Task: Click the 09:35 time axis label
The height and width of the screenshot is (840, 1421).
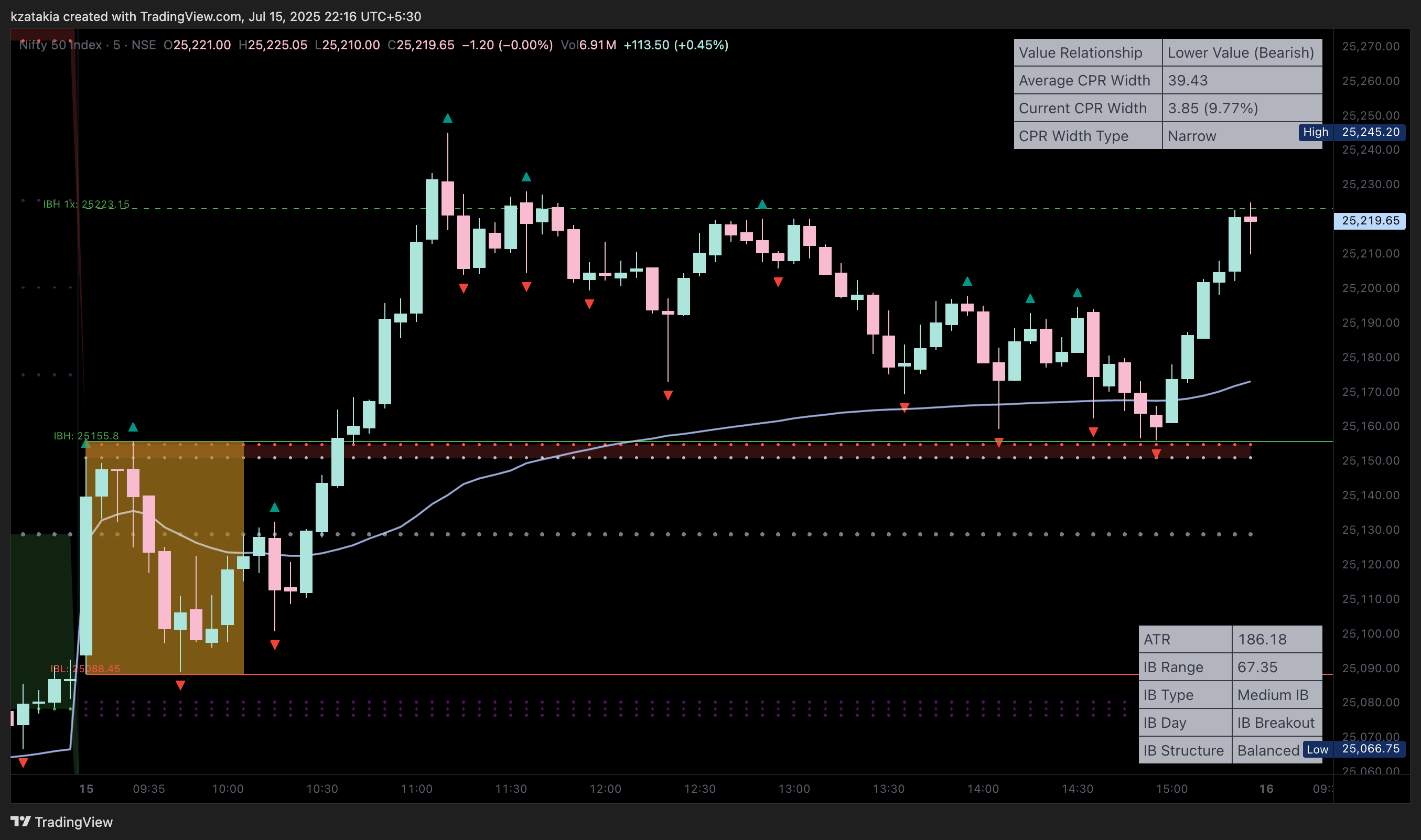Action: (149, 789)
